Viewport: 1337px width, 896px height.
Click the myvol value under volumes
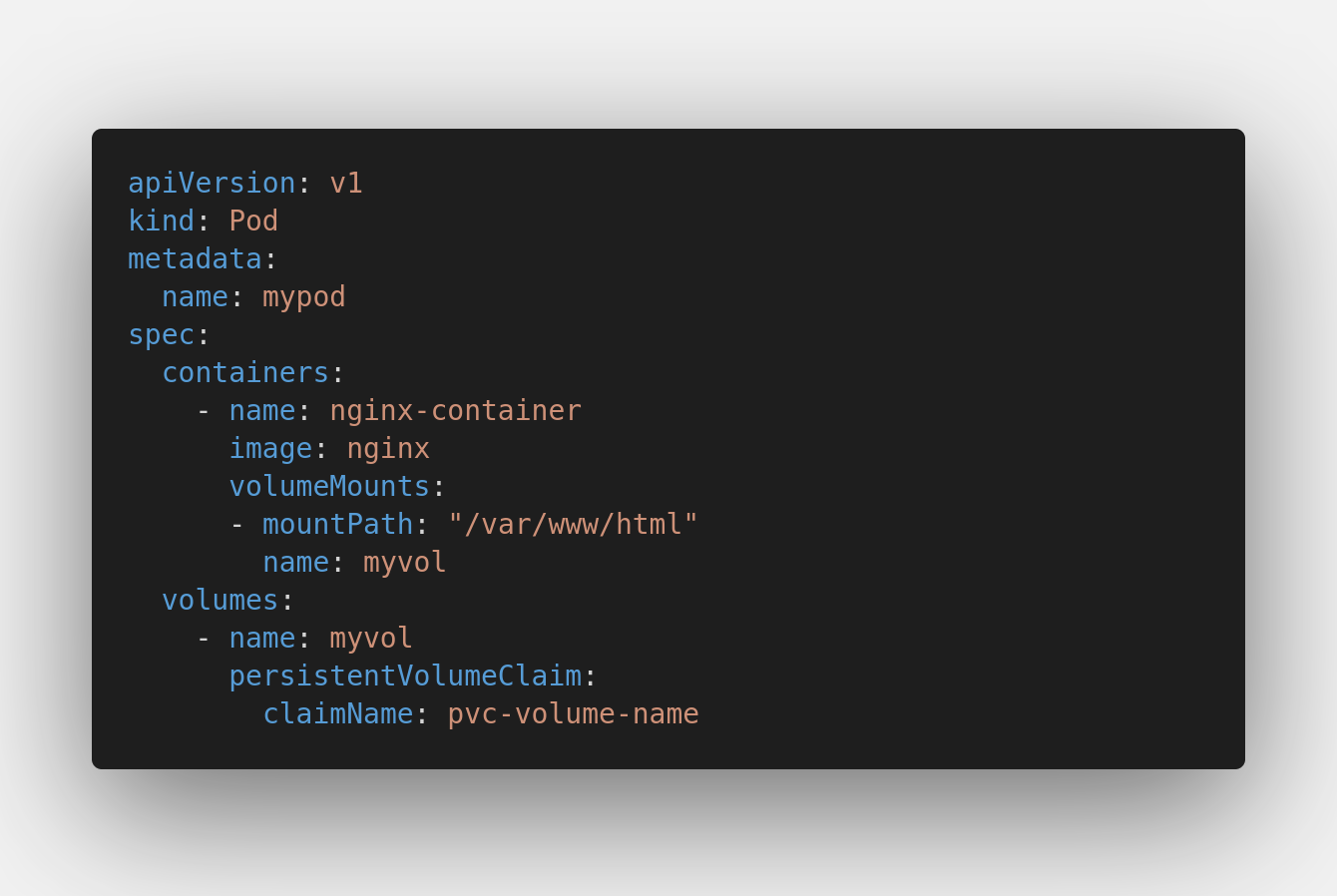click(370, 639)
